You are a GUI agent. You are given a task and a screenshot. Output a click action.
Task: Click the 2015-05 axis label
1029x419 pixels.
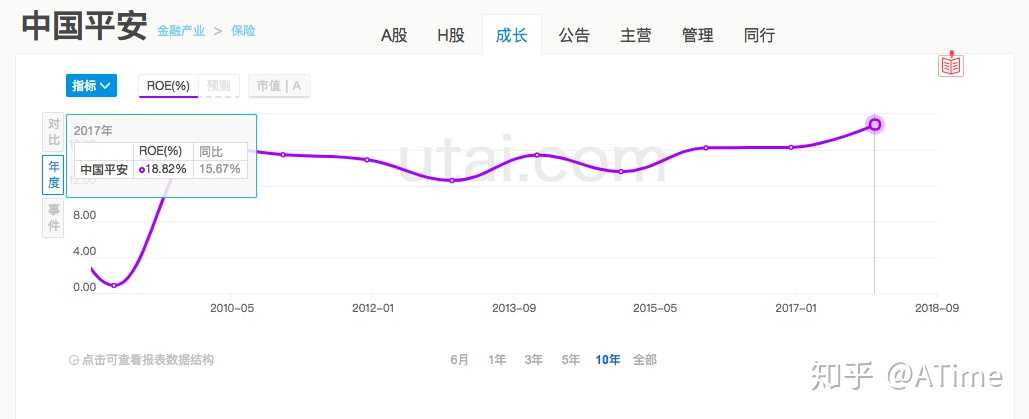pyautogui.click(x=655, y=308)
